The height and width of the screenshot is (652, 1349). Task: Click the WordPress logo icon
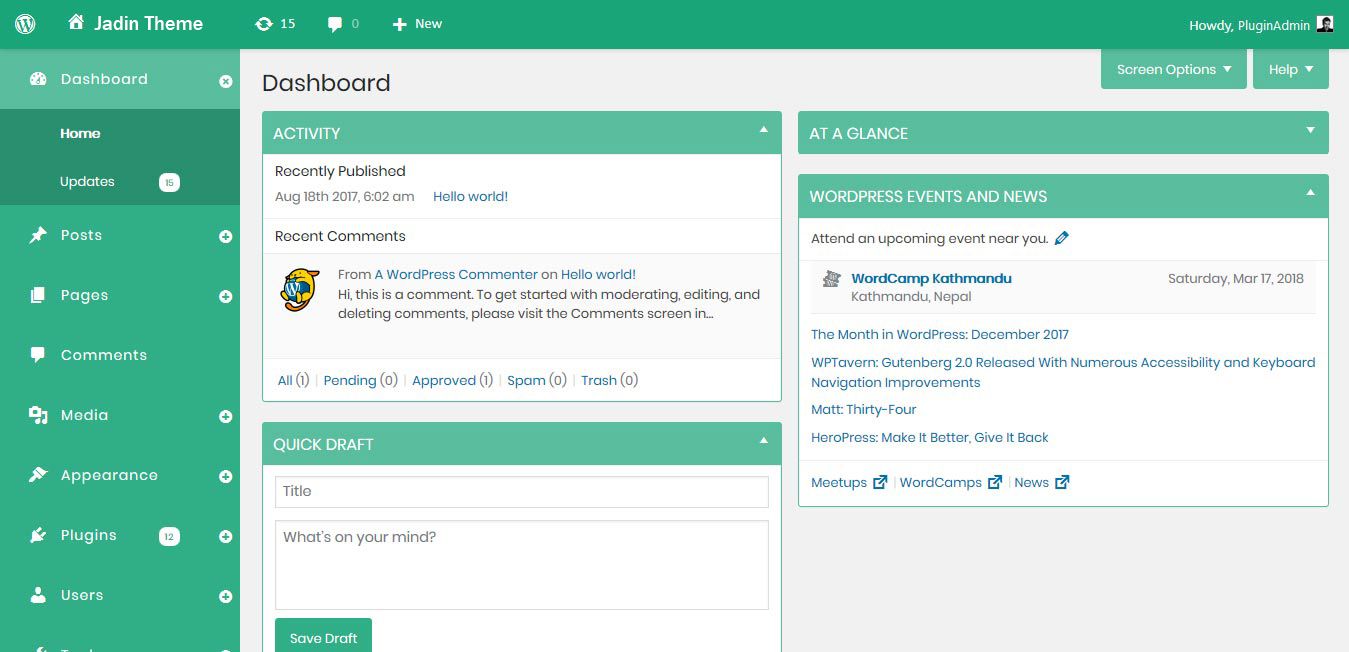coord(25,24)
